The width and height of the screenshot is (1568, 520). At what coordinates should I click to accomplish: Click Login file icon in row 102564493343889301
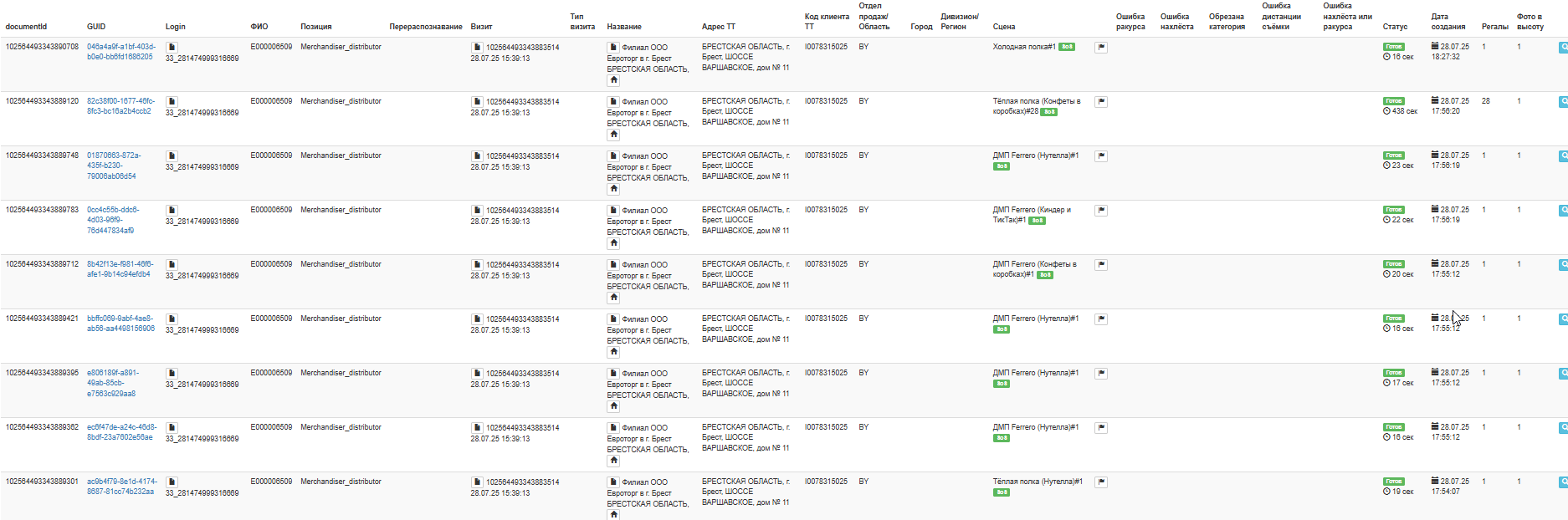point(172,482)
